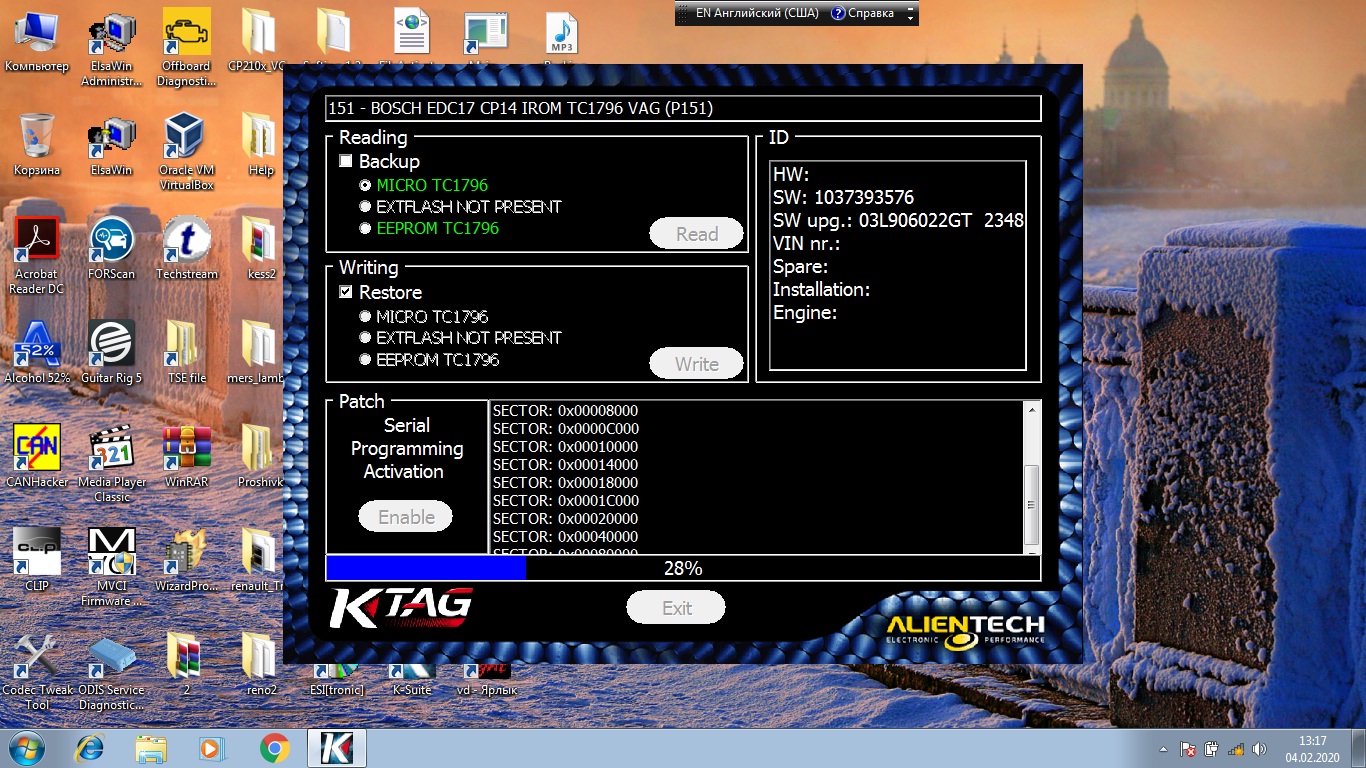Image resolution: width=1366 pixels, height=768 pixels.
Task: Open the CLIP desktop shortcut
Action: (x=37, y=561)
